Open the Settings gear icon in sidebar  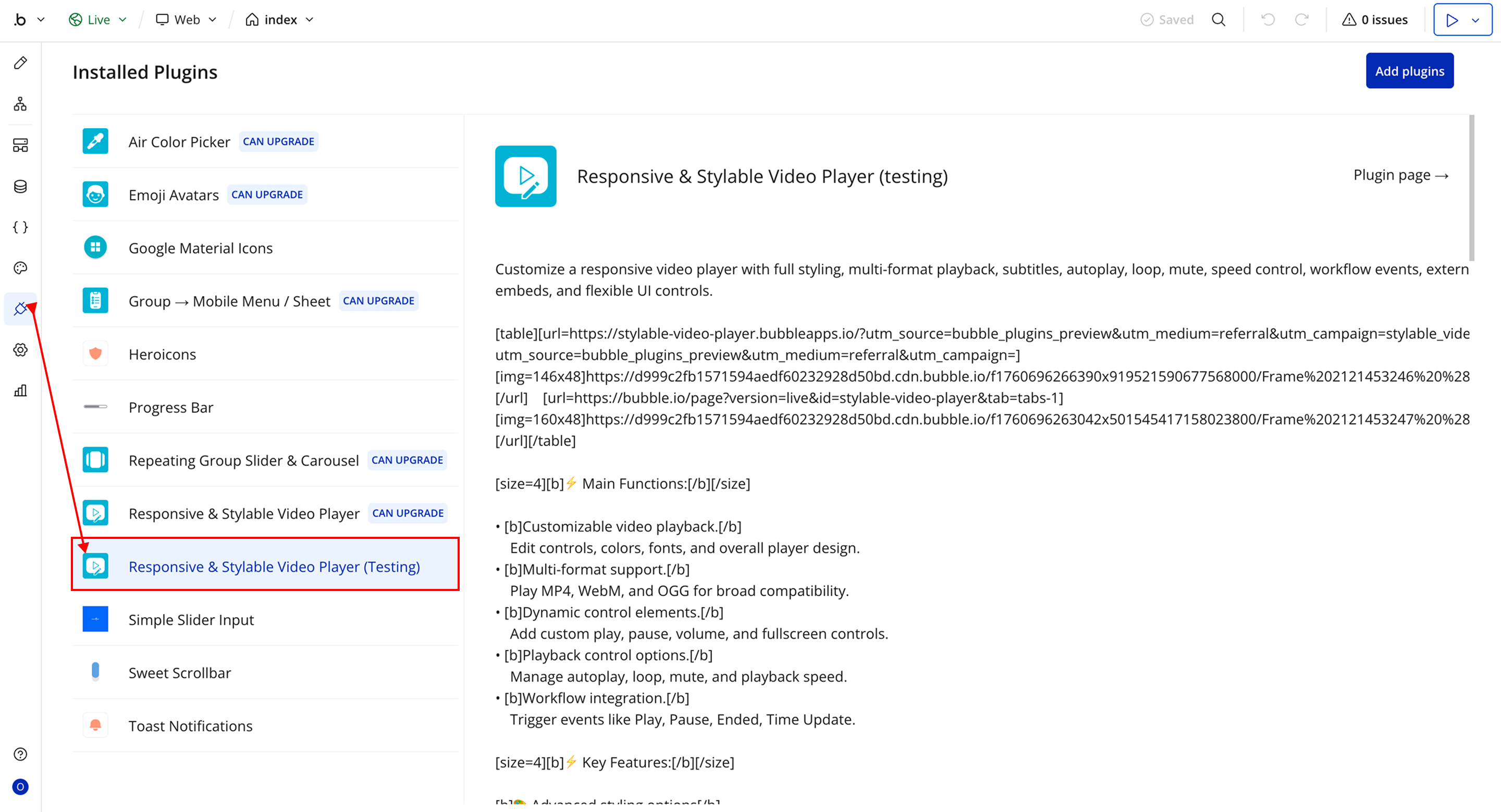coord(20,350)
